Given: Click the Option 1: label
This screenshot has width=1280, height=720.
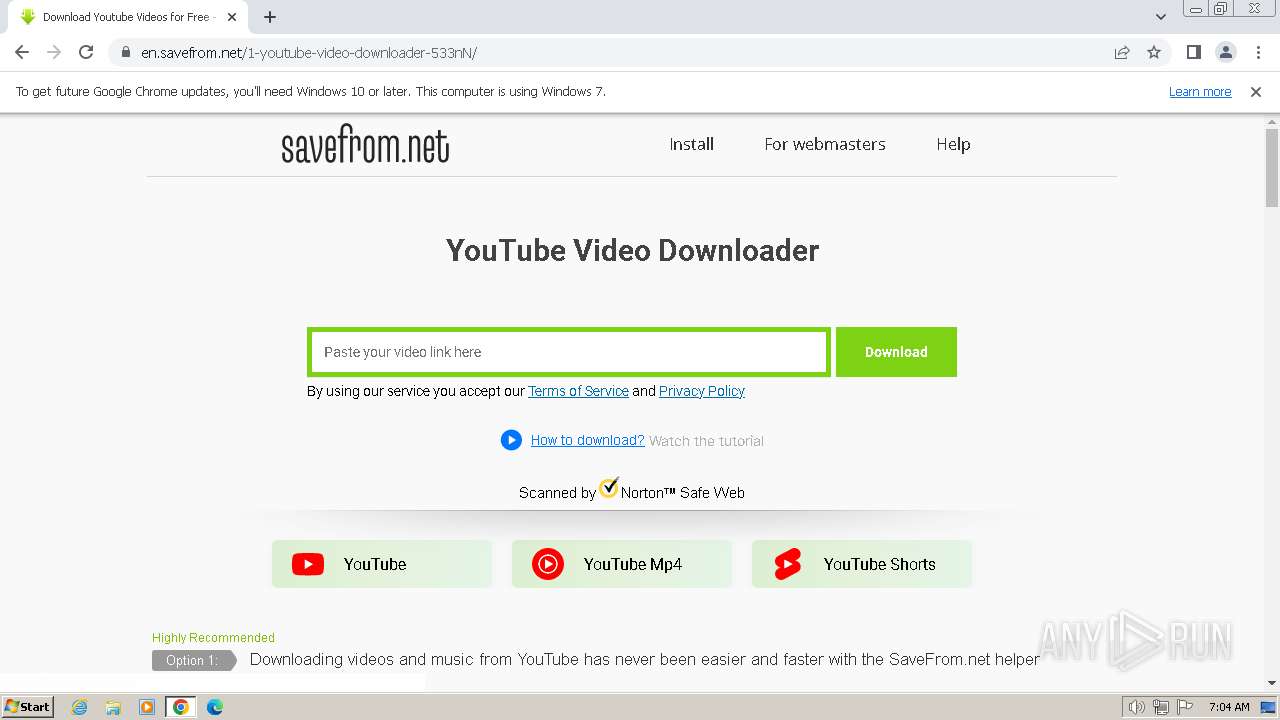Looking at the screenshot, I should (193, 660).
